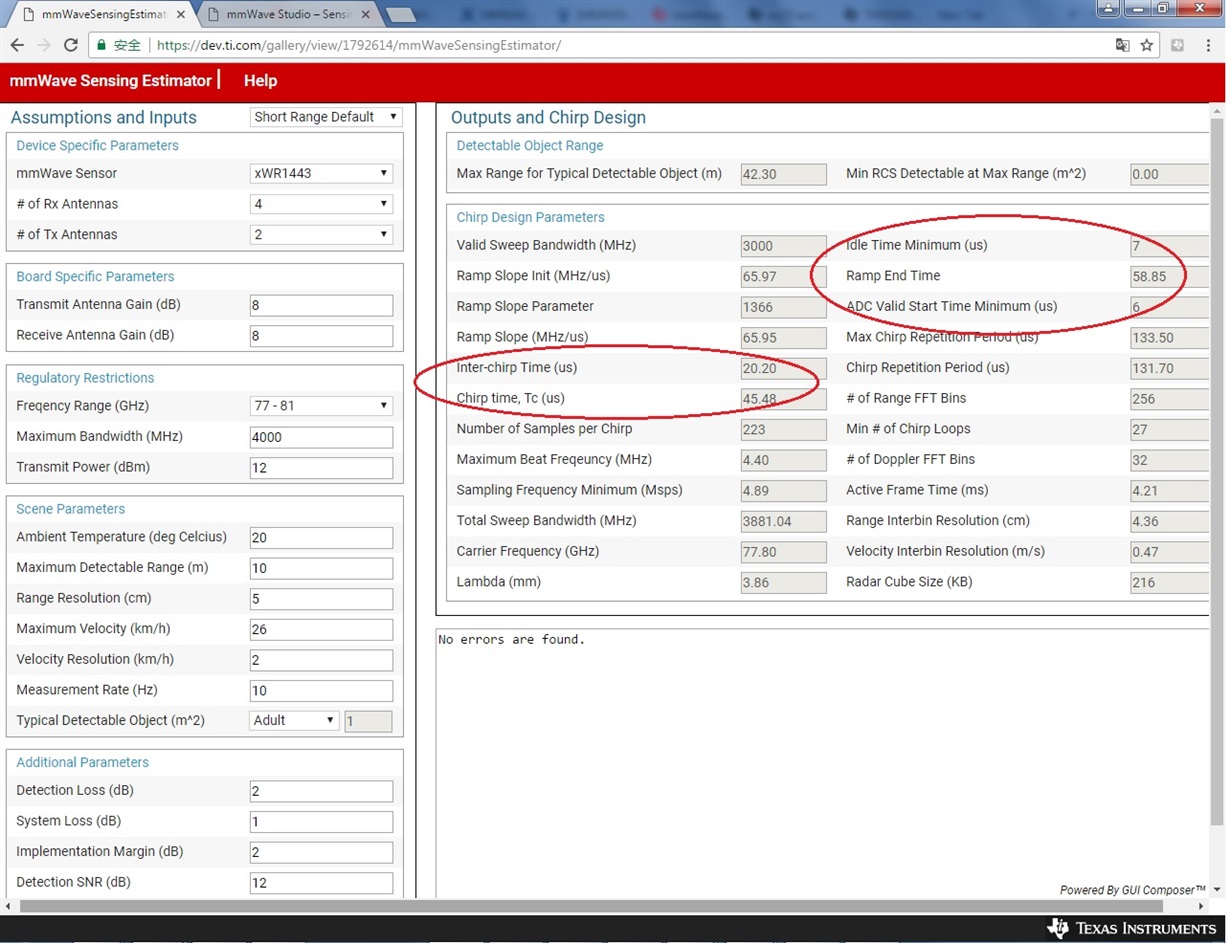This screenshot has width=1230, height=943.
Task: Click the Number of Samples value 223
Action: tap(784, 429)
